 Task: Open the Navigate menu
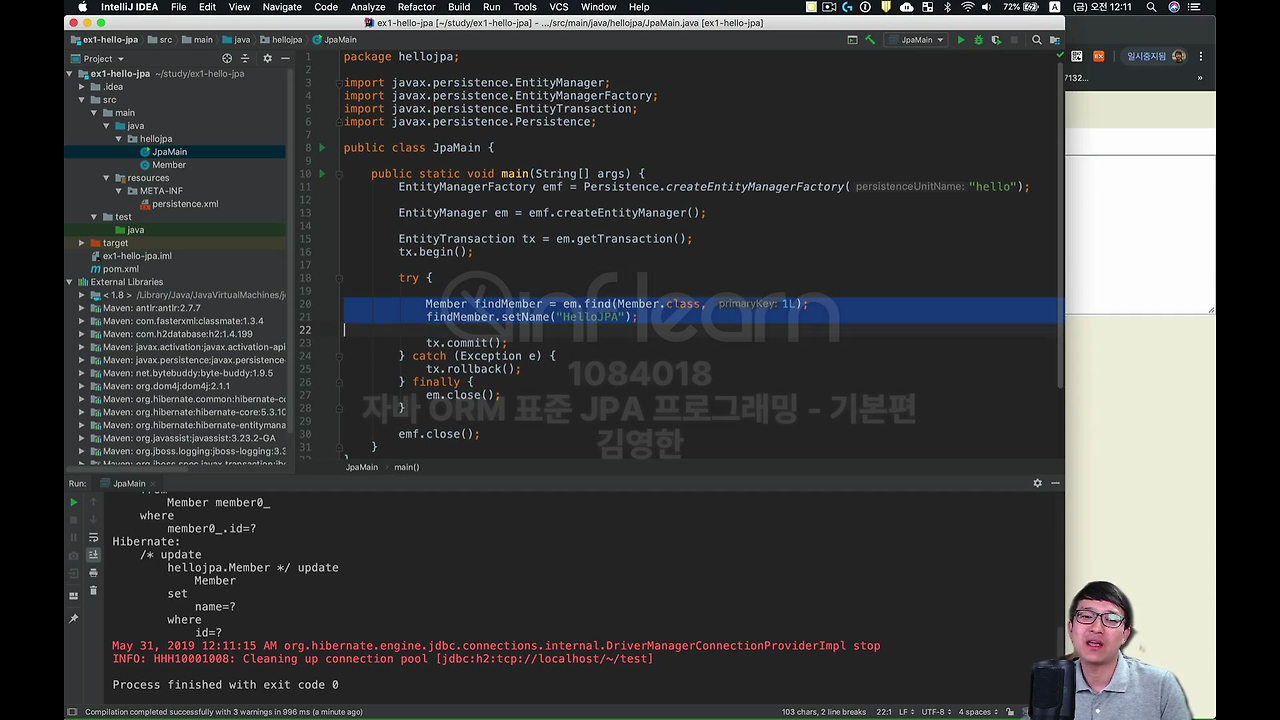tap(282, 7)
